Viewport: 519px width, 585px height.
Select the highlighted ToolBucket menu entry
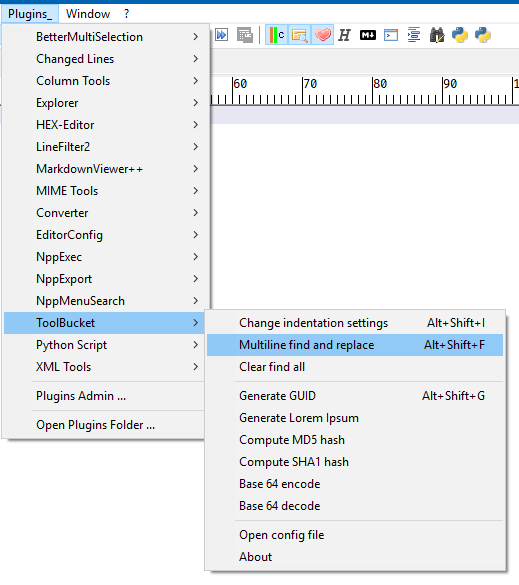pos(104,323)
